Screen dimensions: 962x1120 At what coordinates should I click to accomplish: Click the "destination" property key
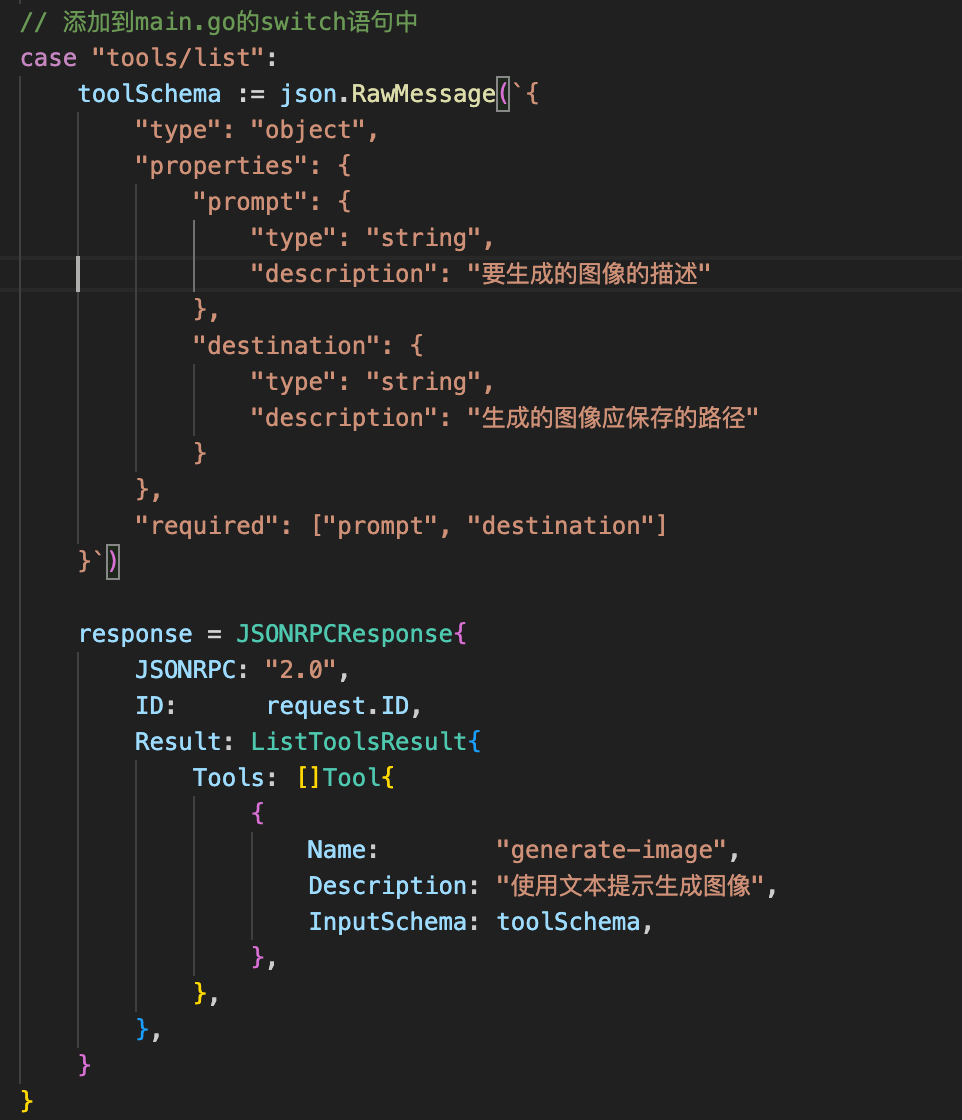tap(286, 346)
